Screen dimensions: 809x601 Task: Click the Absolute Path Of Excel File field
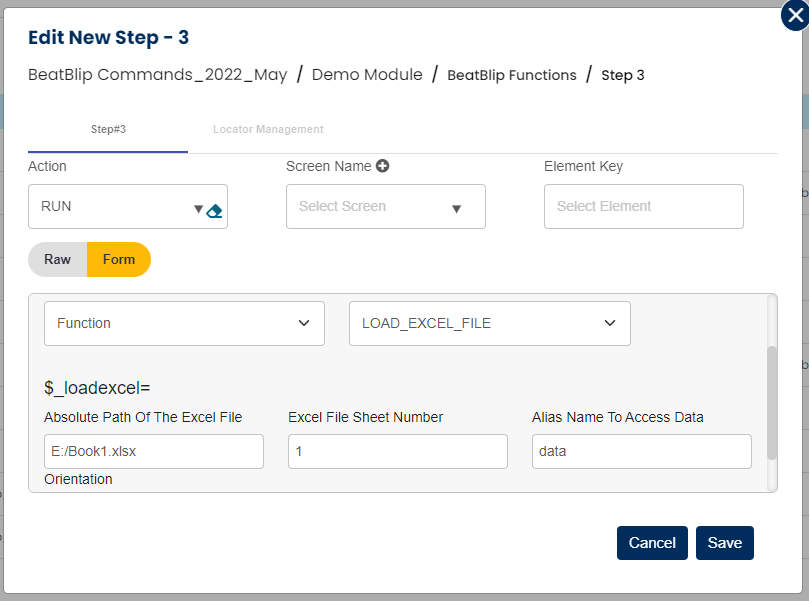coord(154,451)
